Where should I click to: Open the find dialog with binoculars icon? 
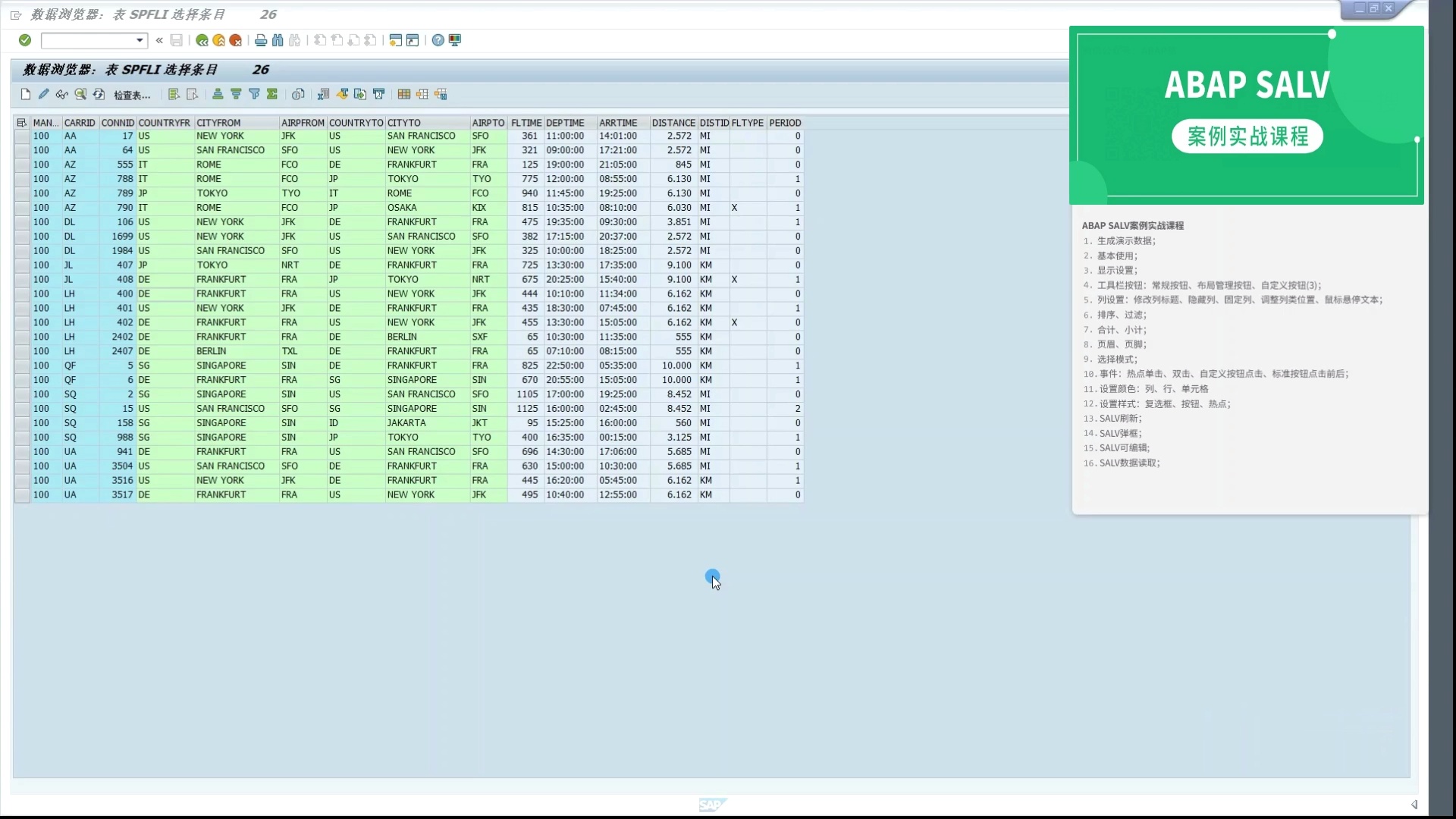(x=278, y=40)
